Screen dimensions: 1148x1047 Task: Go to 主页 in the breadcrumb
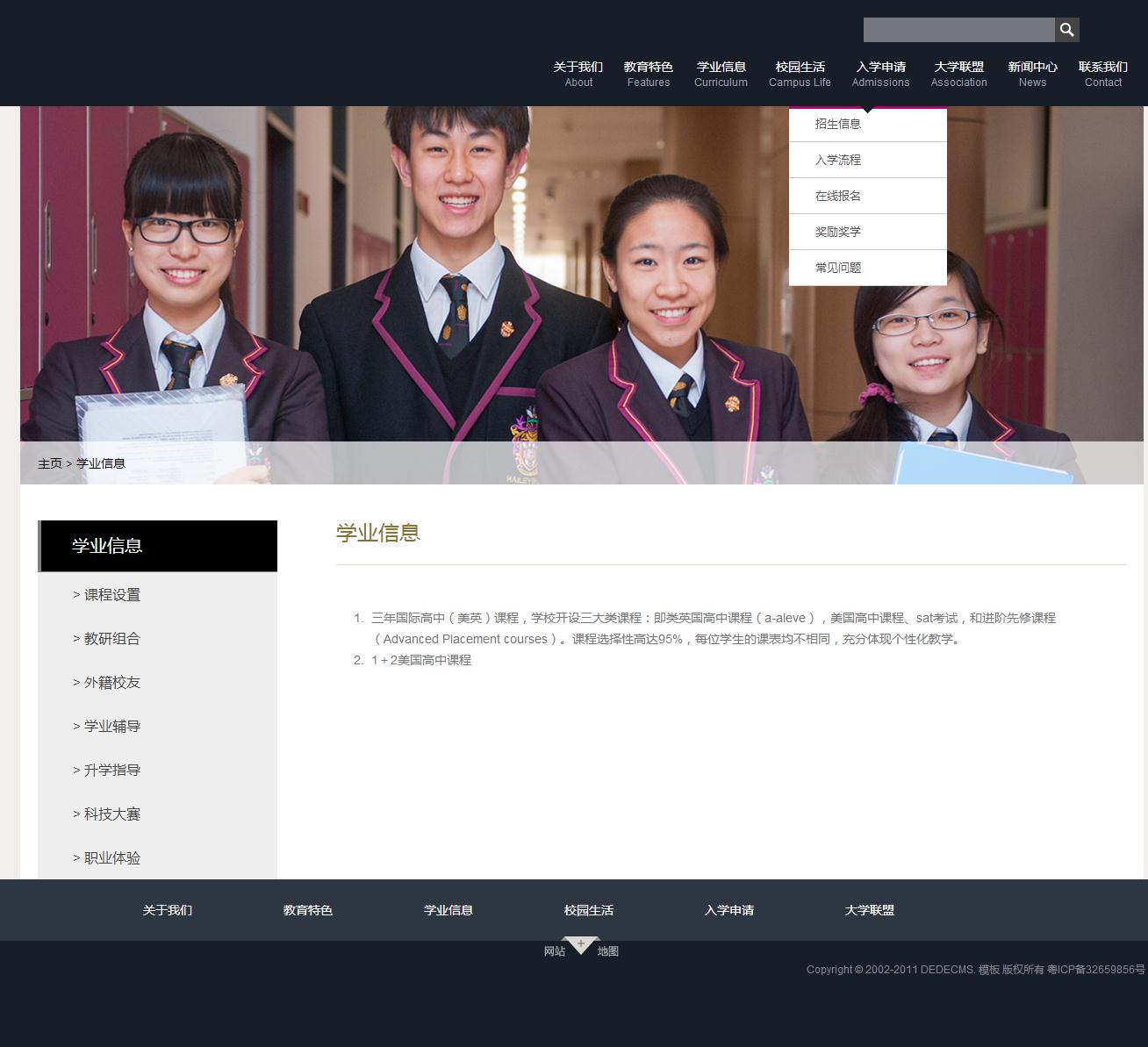pos(50,463)
